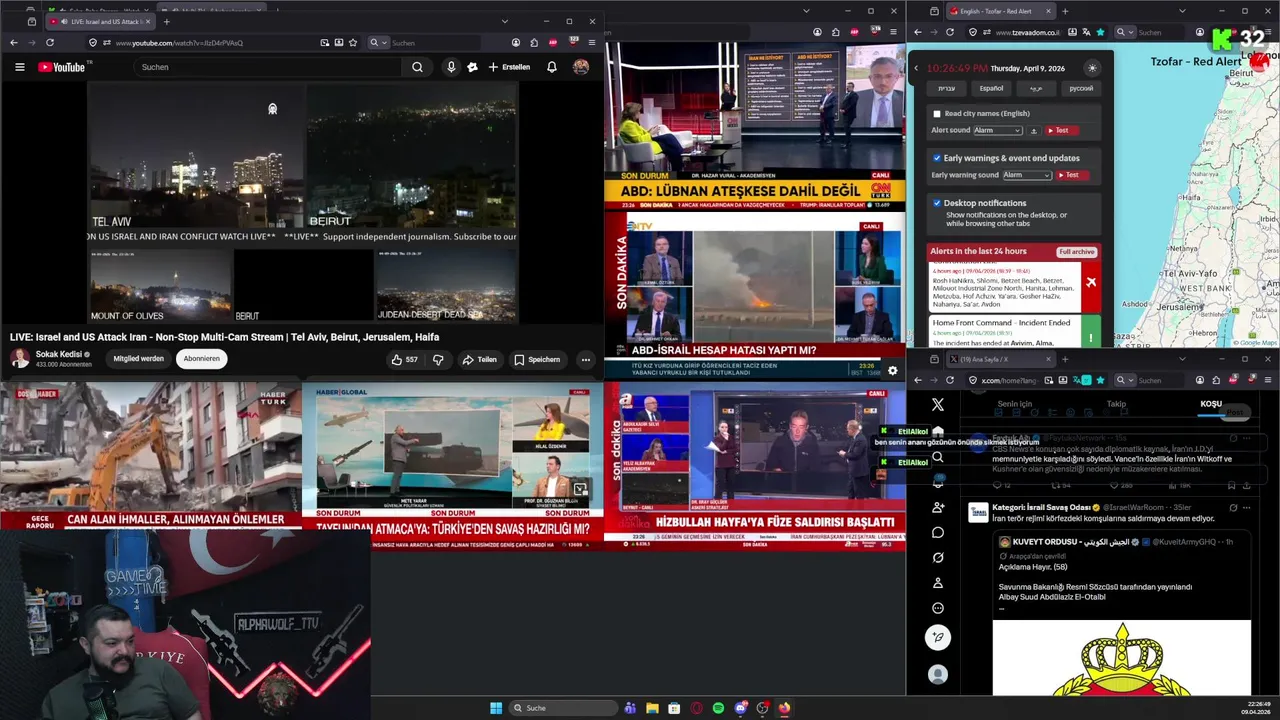The height and width of the screenshot is (720, 1280).
Task: Select English - Tzofar - Red Alert tab
Action: coord(1000,11)
